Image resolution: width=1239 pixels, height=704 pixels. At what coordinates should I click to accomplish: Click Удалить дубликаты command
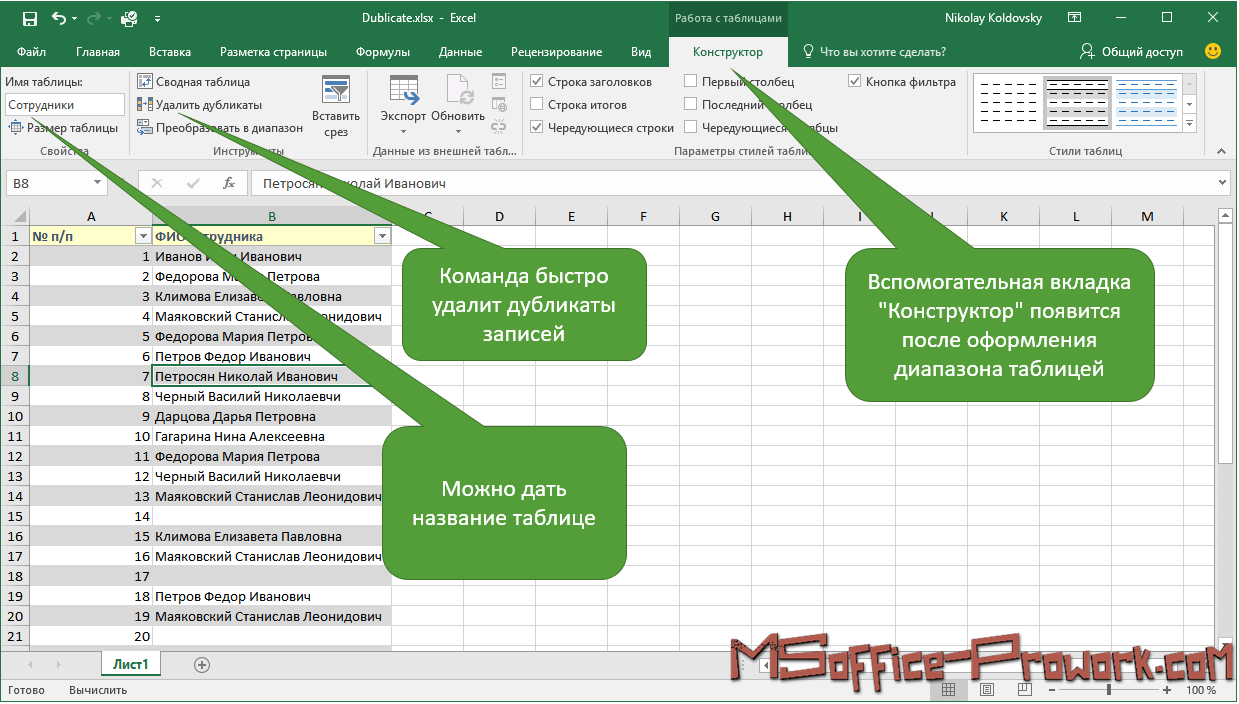200,105
